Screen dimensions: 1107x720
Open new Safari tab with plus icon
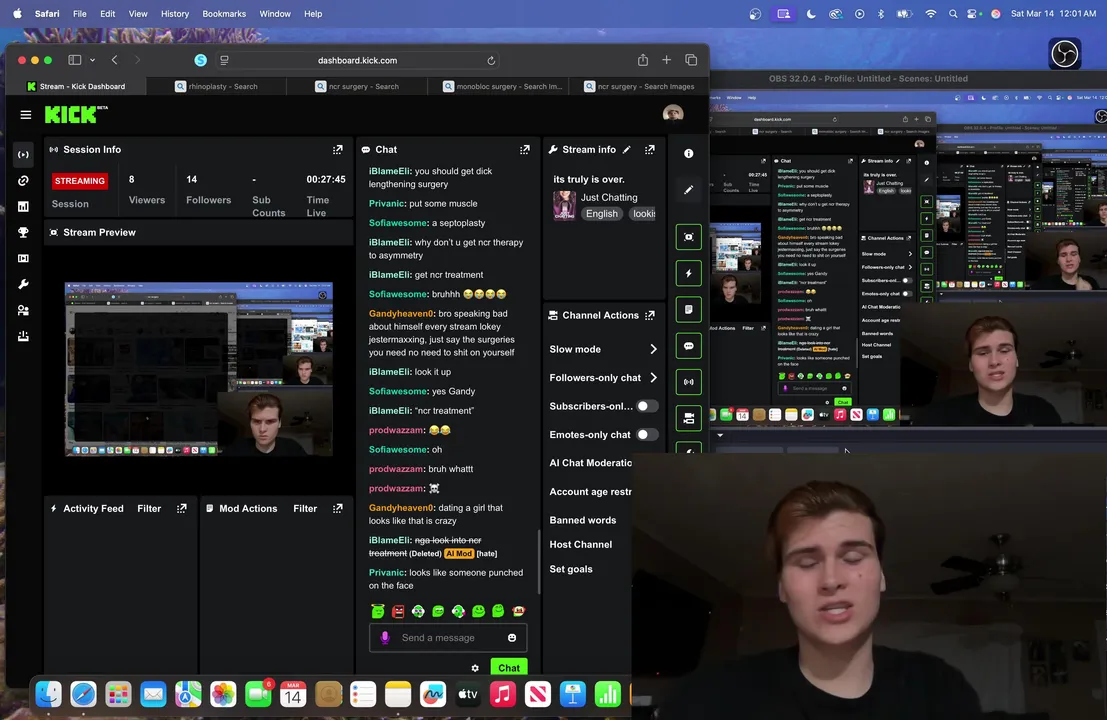666,60
